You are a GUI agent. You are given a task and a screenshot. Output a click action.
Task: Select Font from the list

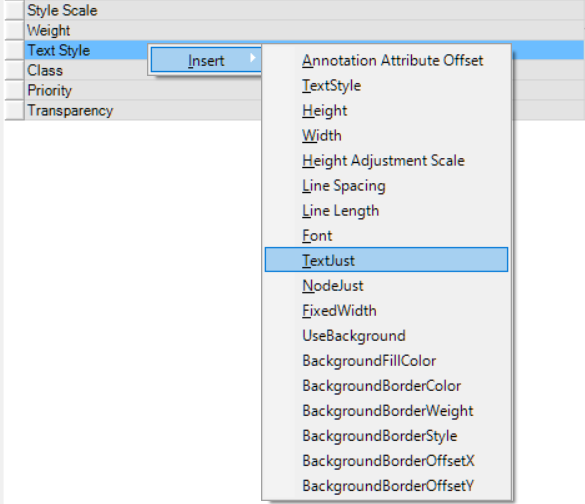tap(386, 235)
